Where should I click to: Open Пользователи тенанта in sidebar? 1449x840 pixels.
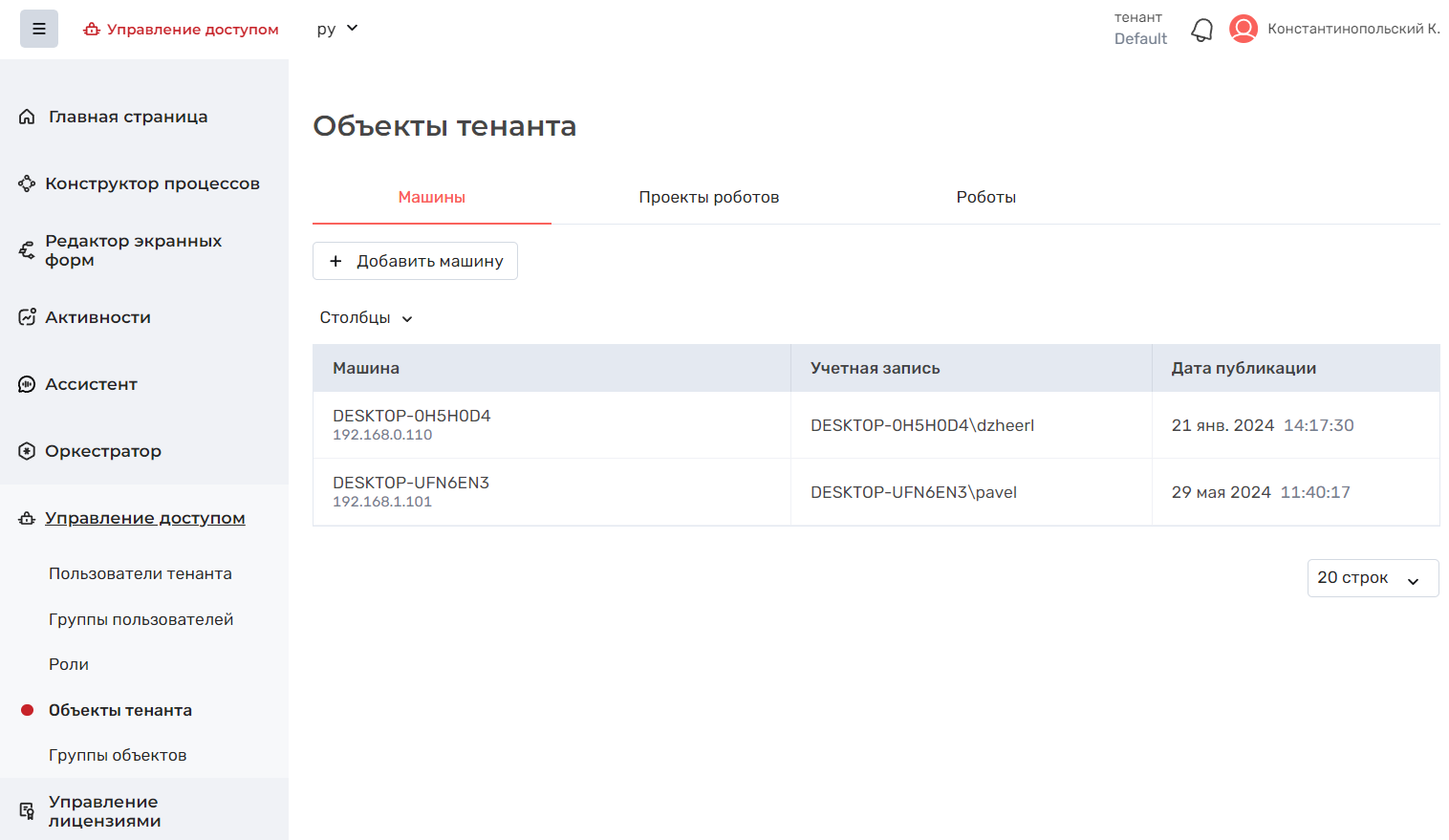click(x=141, y=573)
